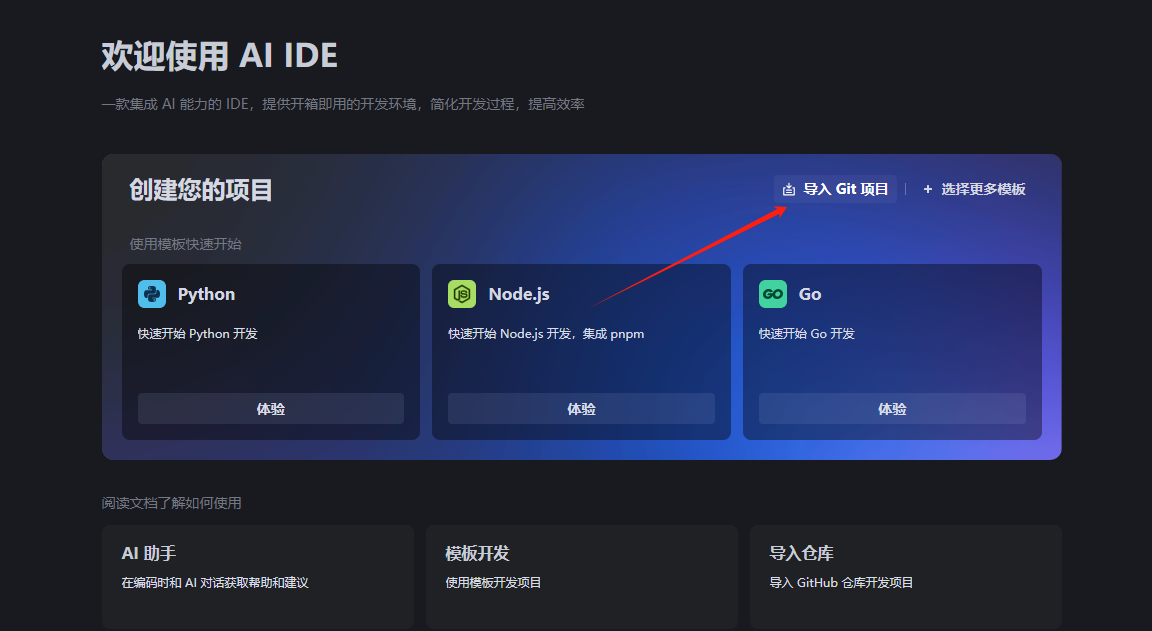Click the heading 欢迎使用 AI IDE
The image size is (1152, 631).
[220, 56]
